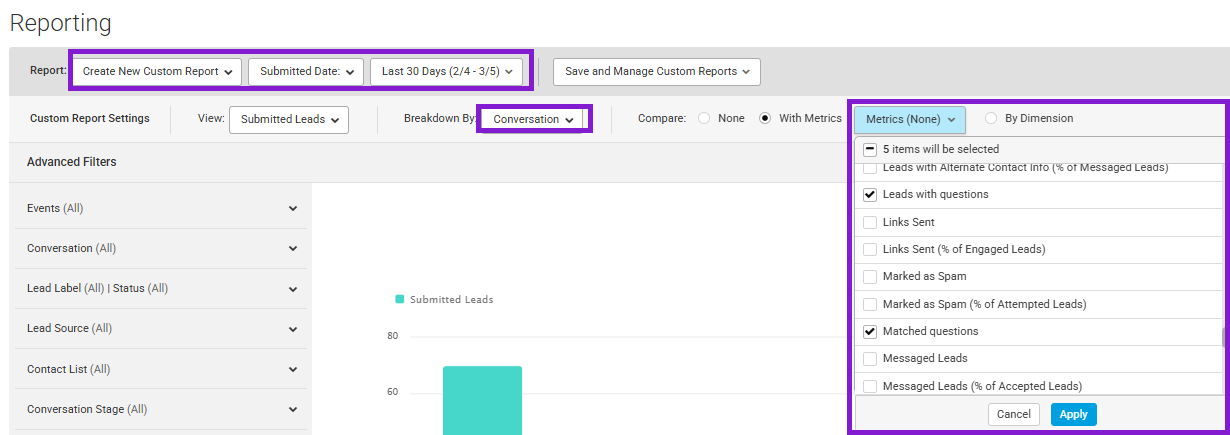Screen dimensions: 1230x435
Task: Open Save and Manage Custom Reports menu
Action: pyautogui.click(x=657, y=71)
